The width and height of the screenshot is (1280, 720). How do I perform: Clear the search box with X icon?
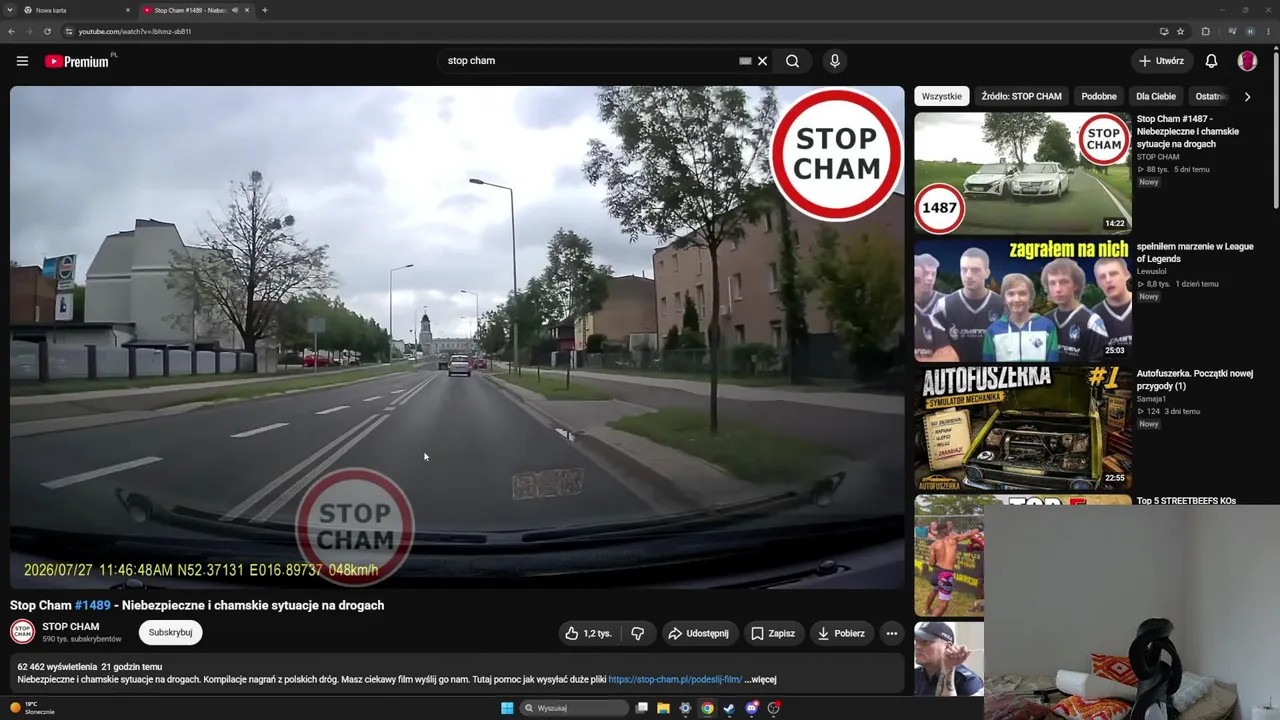762,61
